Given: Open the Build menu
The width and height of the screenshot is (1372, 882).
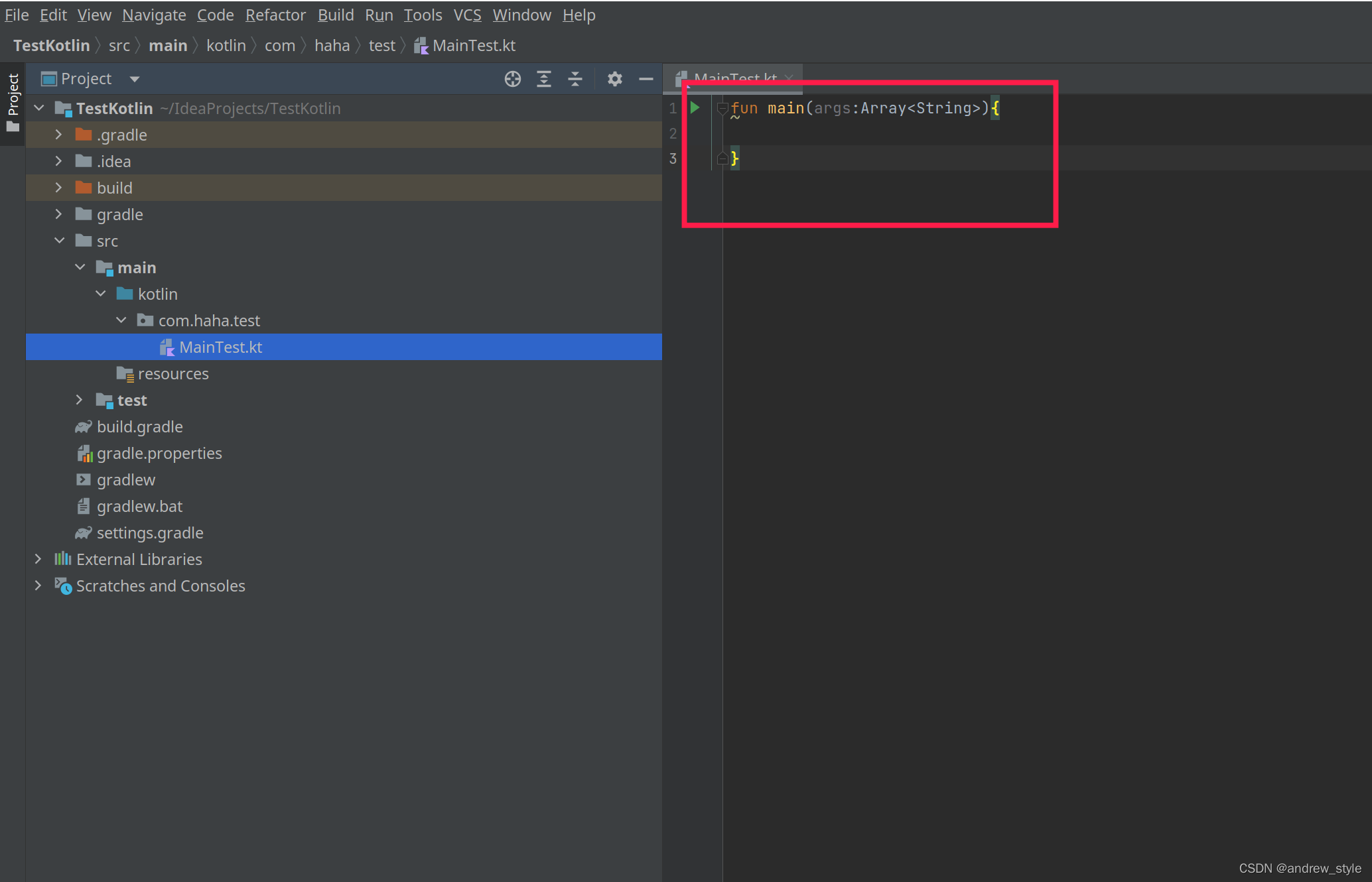Looking at the screenshot, I should click(335, 15).
